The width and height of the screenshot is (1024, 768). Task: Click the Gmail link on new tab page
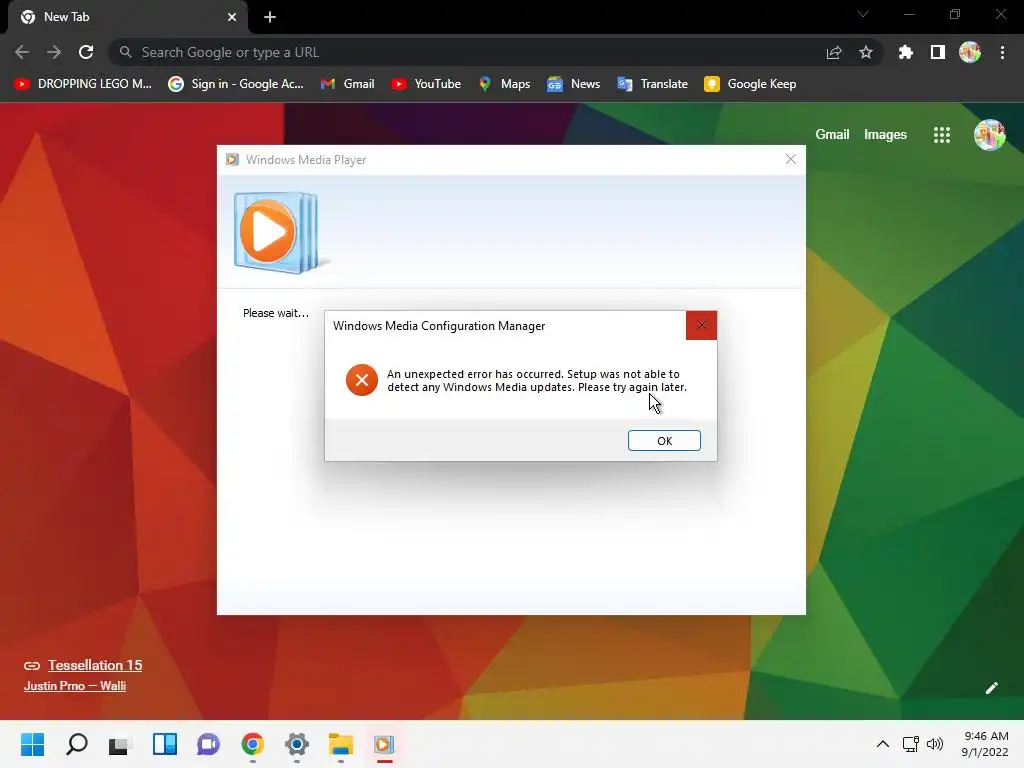click(x=832, y=135)
